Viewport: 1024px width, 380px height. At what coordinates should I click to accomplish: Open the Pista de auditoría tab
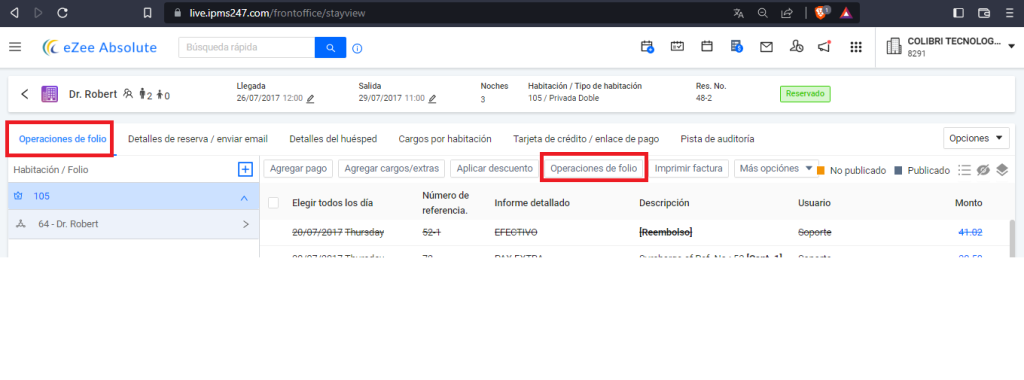pos(717,139)
